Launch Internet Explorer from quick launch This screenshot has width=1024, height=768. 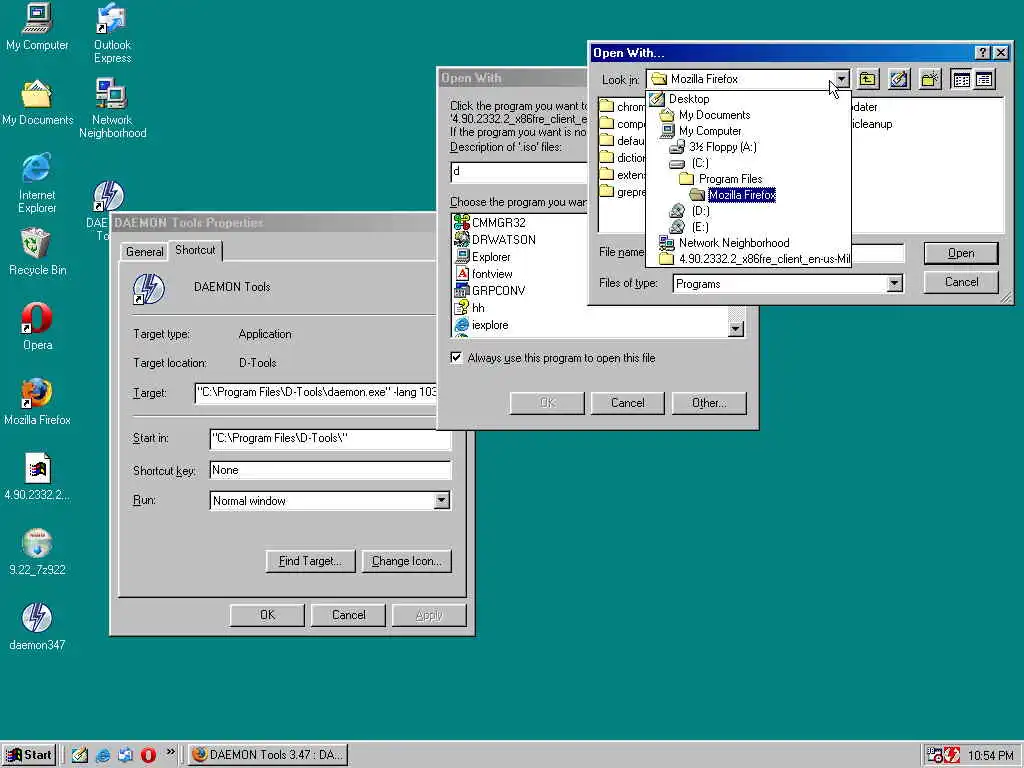coord(103,755)
